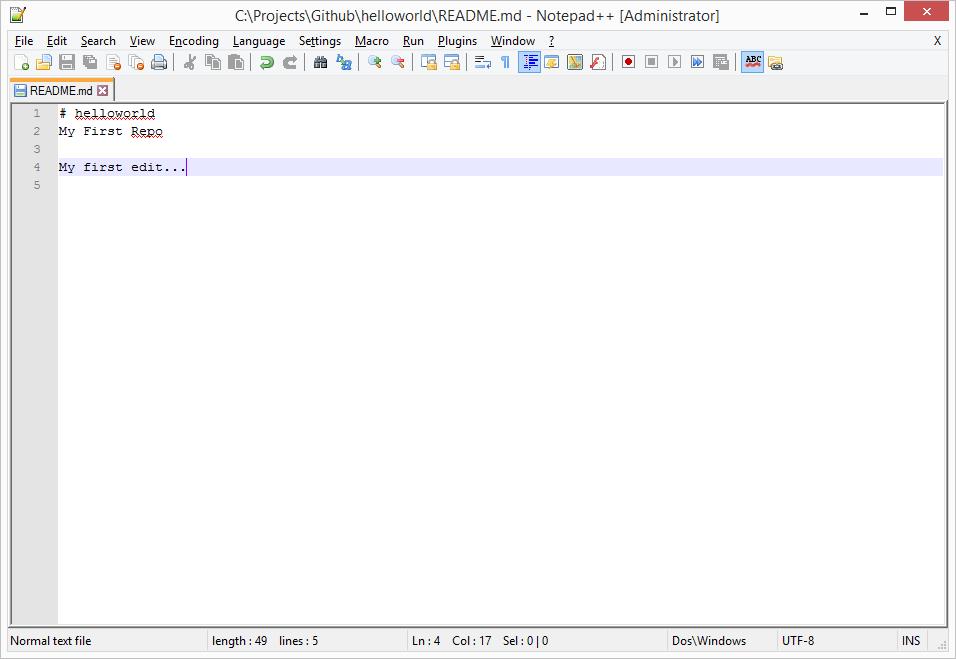Open Replace dialog toolbar icon
The image size is (956, 659).
tap(344, 62)
